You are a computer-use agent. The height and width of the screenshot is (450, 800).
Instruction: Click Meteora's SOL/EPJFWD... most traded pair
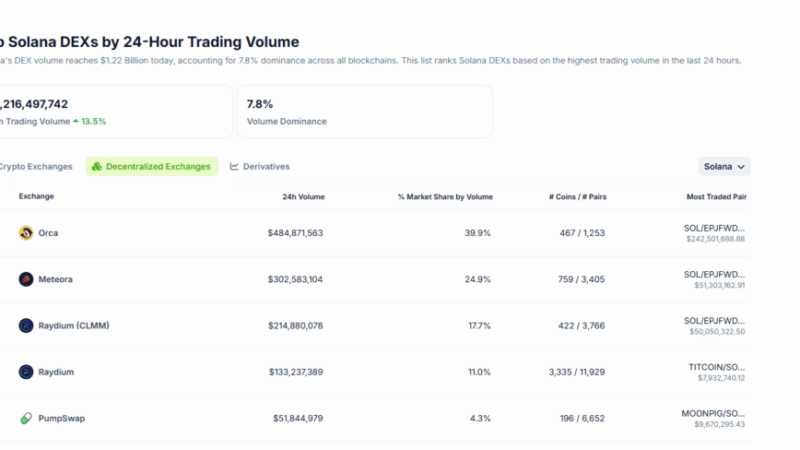(714, 274)
